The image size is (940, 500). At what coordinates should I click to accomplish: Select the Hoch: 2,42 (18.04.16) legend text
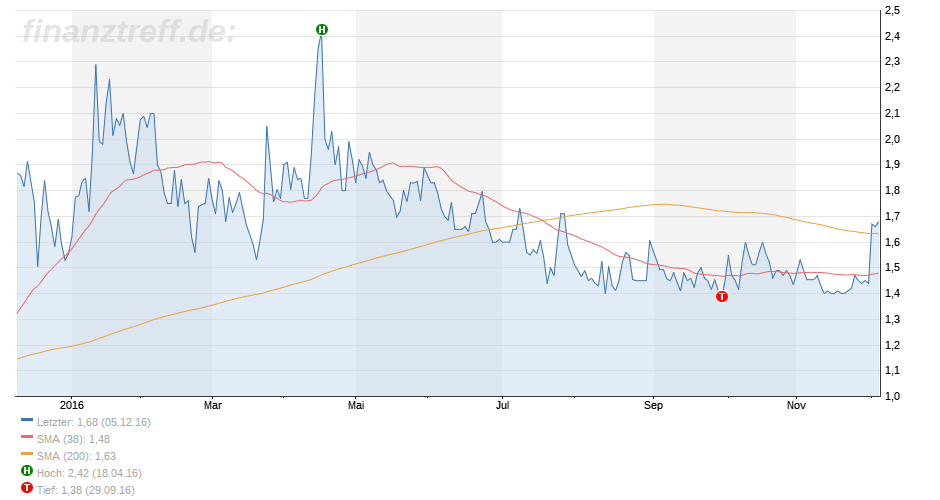89,473
